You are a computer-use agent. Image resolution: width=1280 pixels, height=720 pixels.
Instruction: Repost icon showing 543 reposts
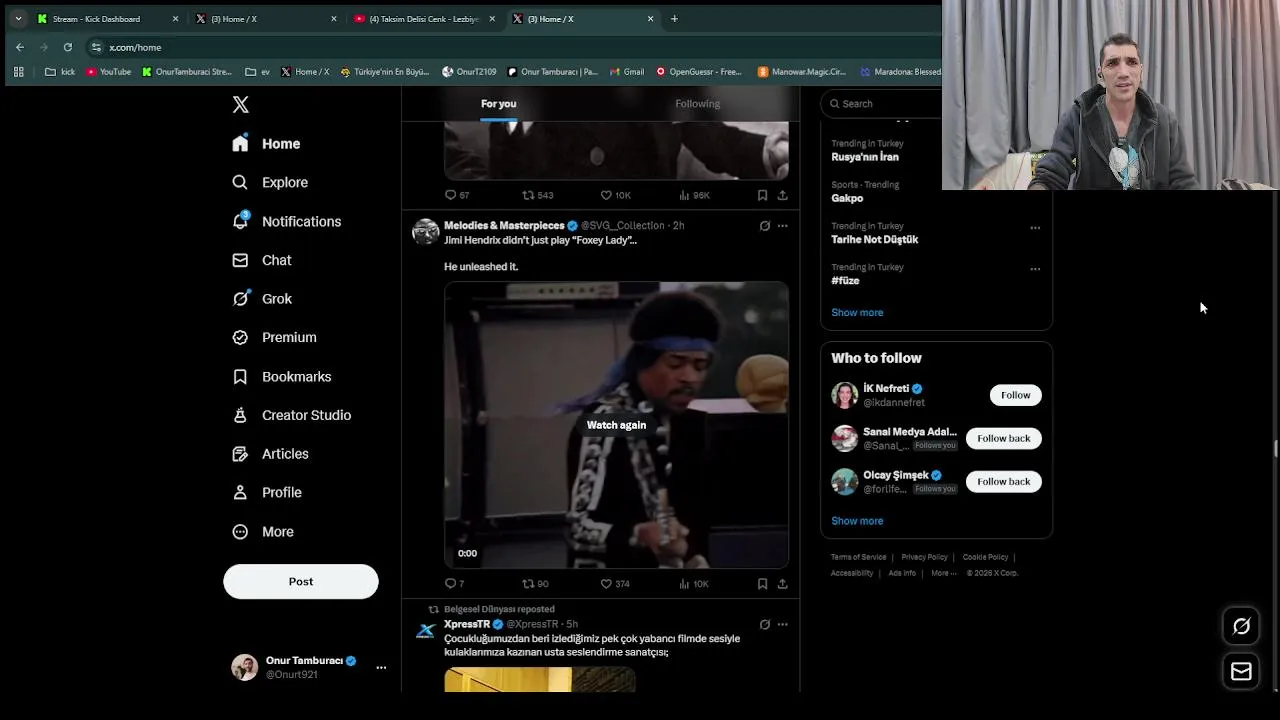coord(528,195)
